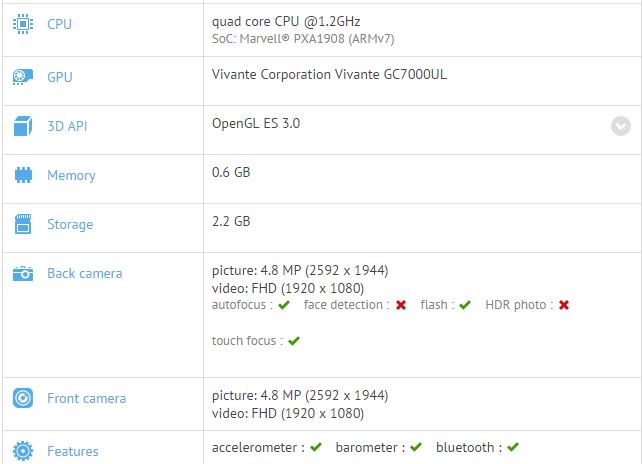The image size is (643, 464).
Task: Click the flash green checkmark
Action: (x=465, y=305)
